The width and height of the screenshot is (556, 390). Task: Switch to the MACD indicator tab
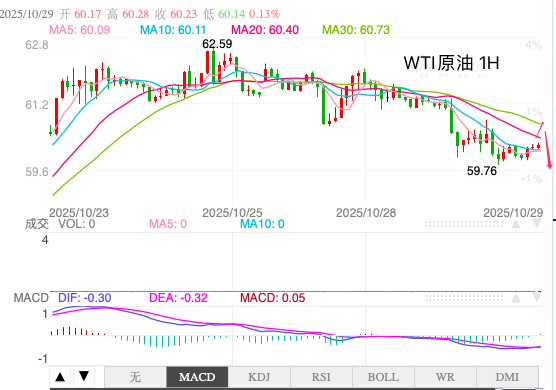tap(197, 377)
